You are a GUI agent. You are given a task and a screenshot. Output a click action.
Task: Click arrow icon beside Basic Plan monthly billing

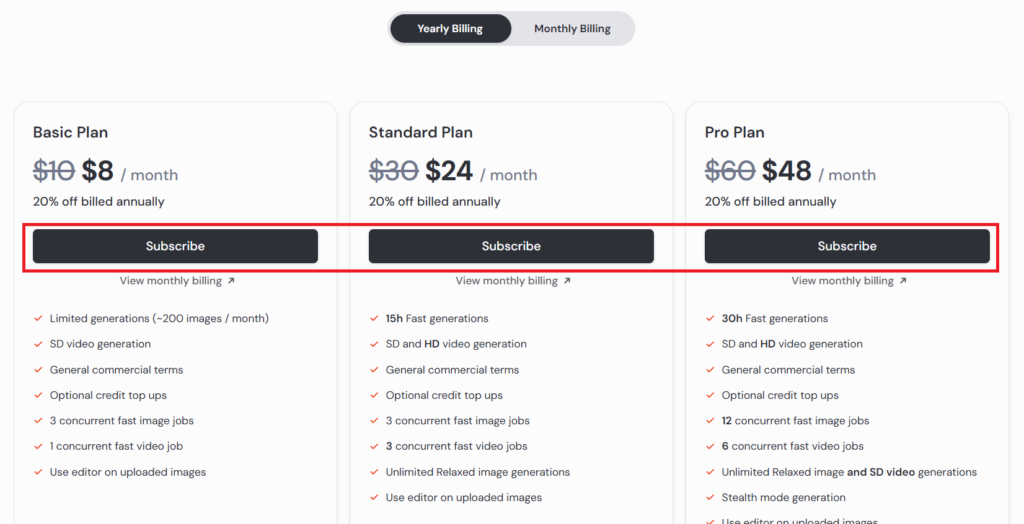(231, 281)
